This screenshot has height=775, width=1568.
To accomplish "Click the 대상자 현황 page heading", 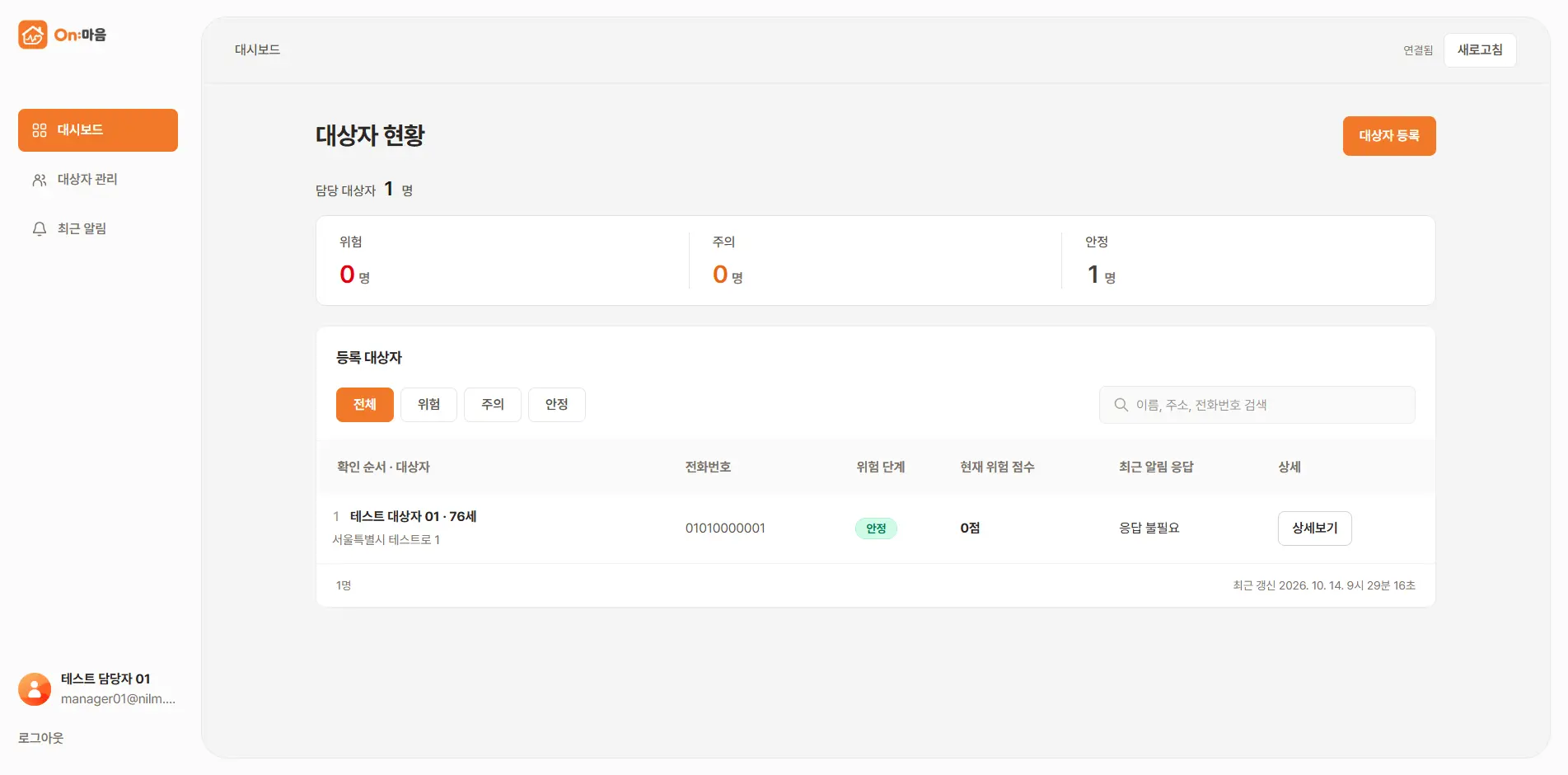I will click(x=370, y=135).
